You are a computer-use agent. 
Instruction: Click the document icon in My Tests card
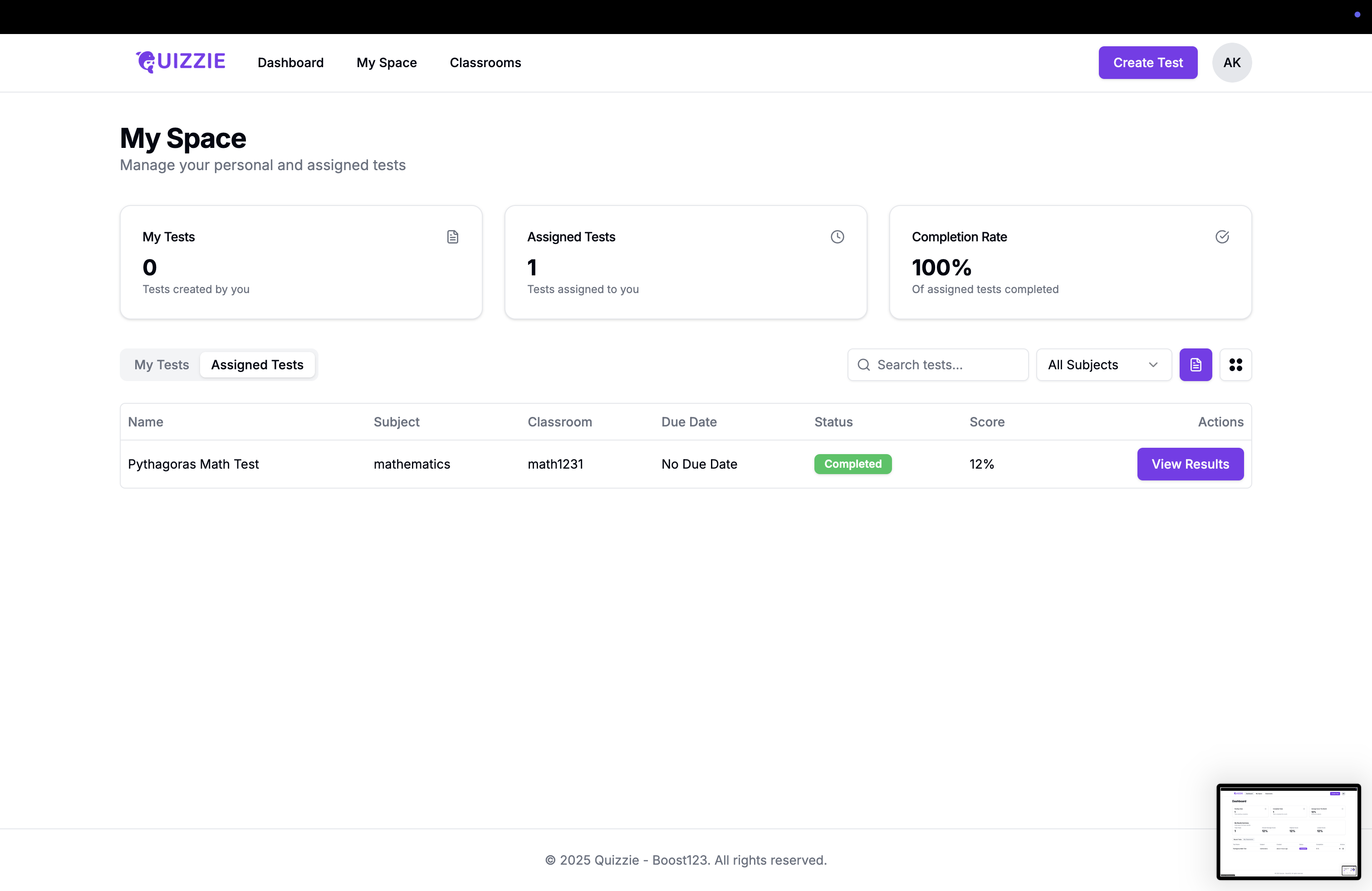tap(452, 237)
